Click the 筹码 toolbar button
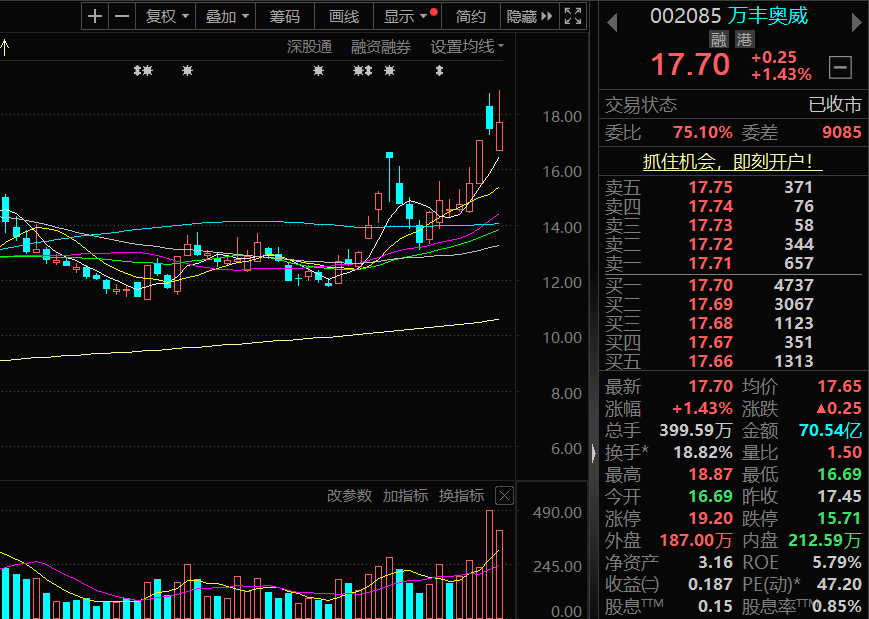Viewport: 869px width, 619px height. coord(284,16)
